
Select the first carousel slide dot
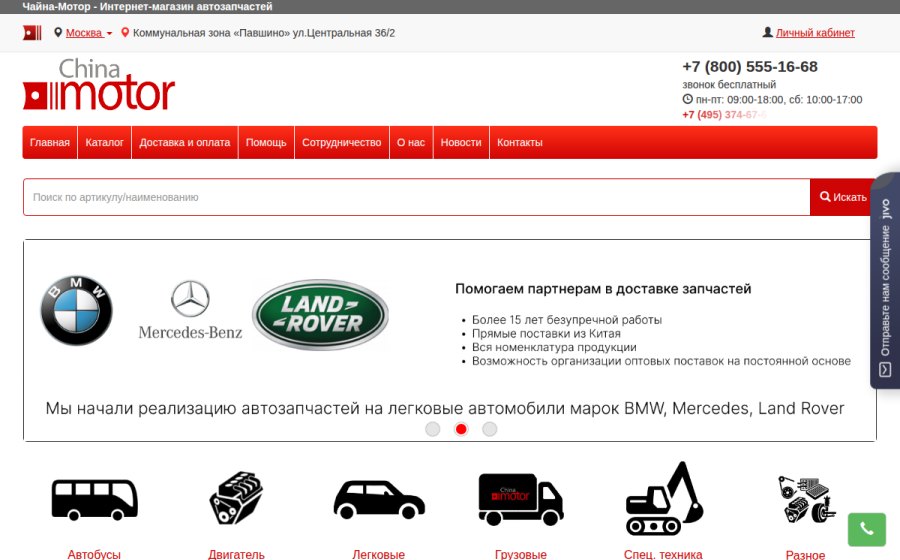pos(433,429)
